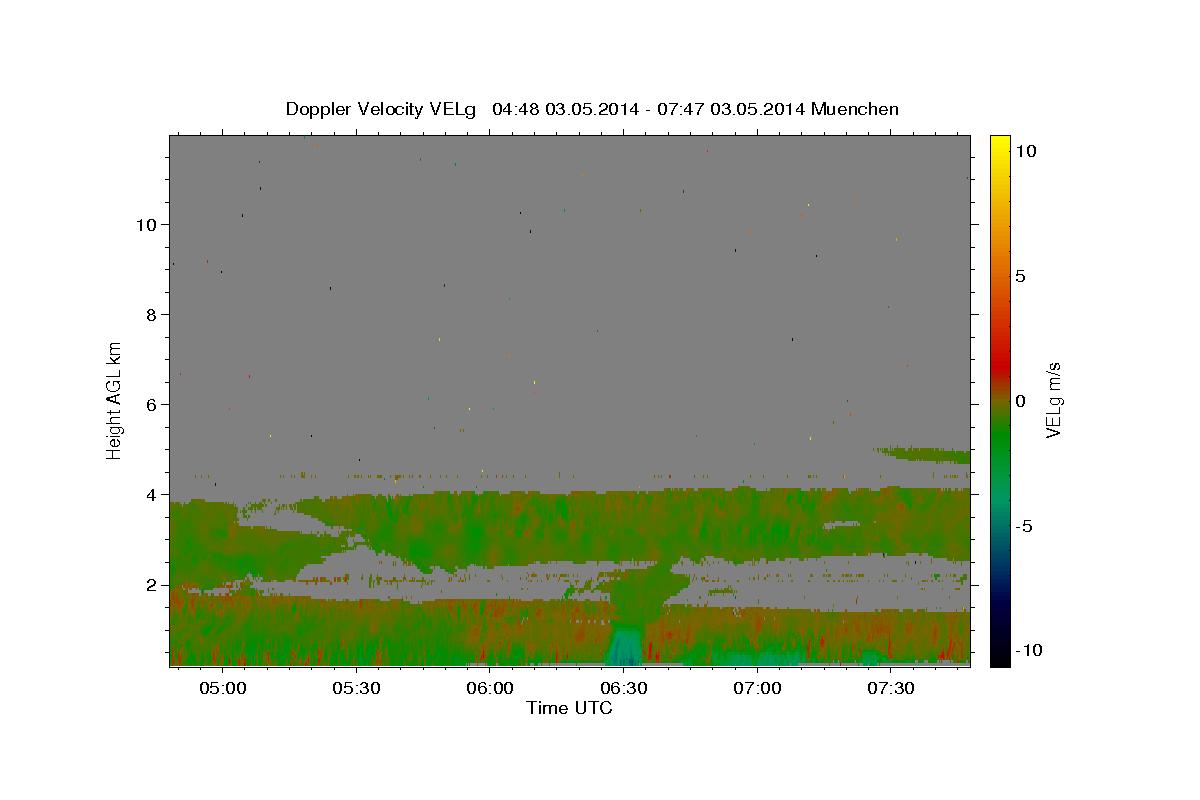
Task: Click the 'Time UTC' axis label
Action: coord(569,708)
